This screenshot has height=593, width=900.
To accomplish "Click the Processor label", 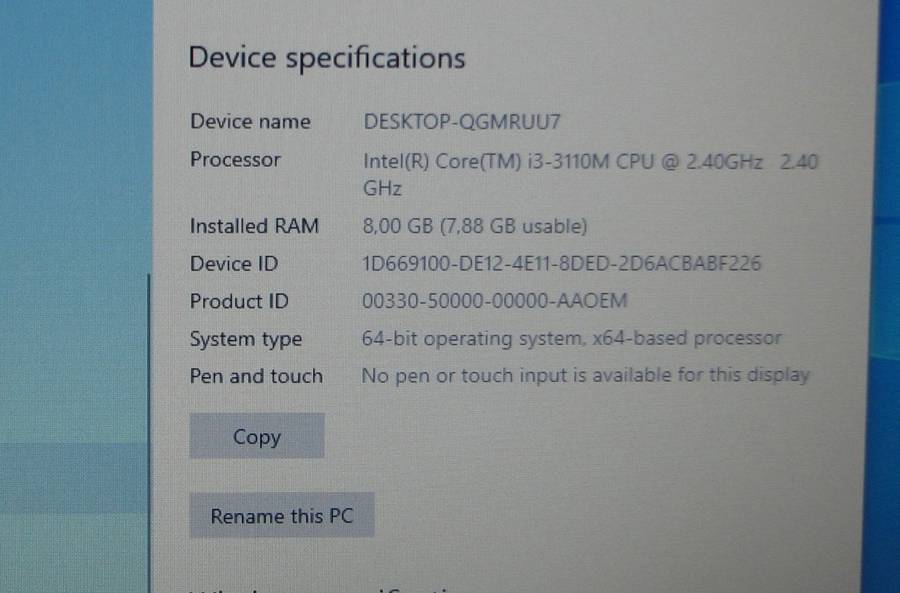I will pyautogui.click(x=235, y=159).
